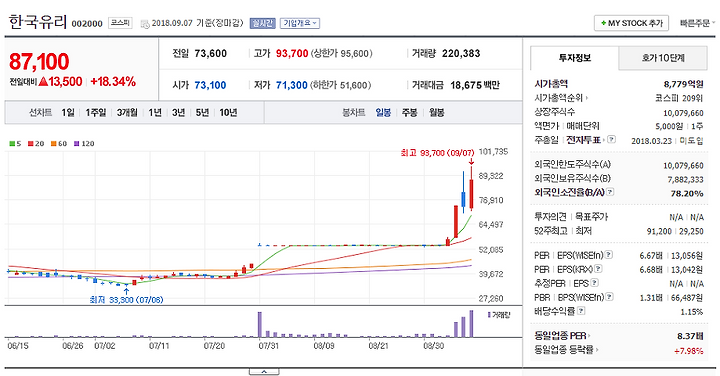The width and height of the screenshot is (720, 376).
Task: Click 거래대금 value 18,675 백만
Action: click(475, 85)
